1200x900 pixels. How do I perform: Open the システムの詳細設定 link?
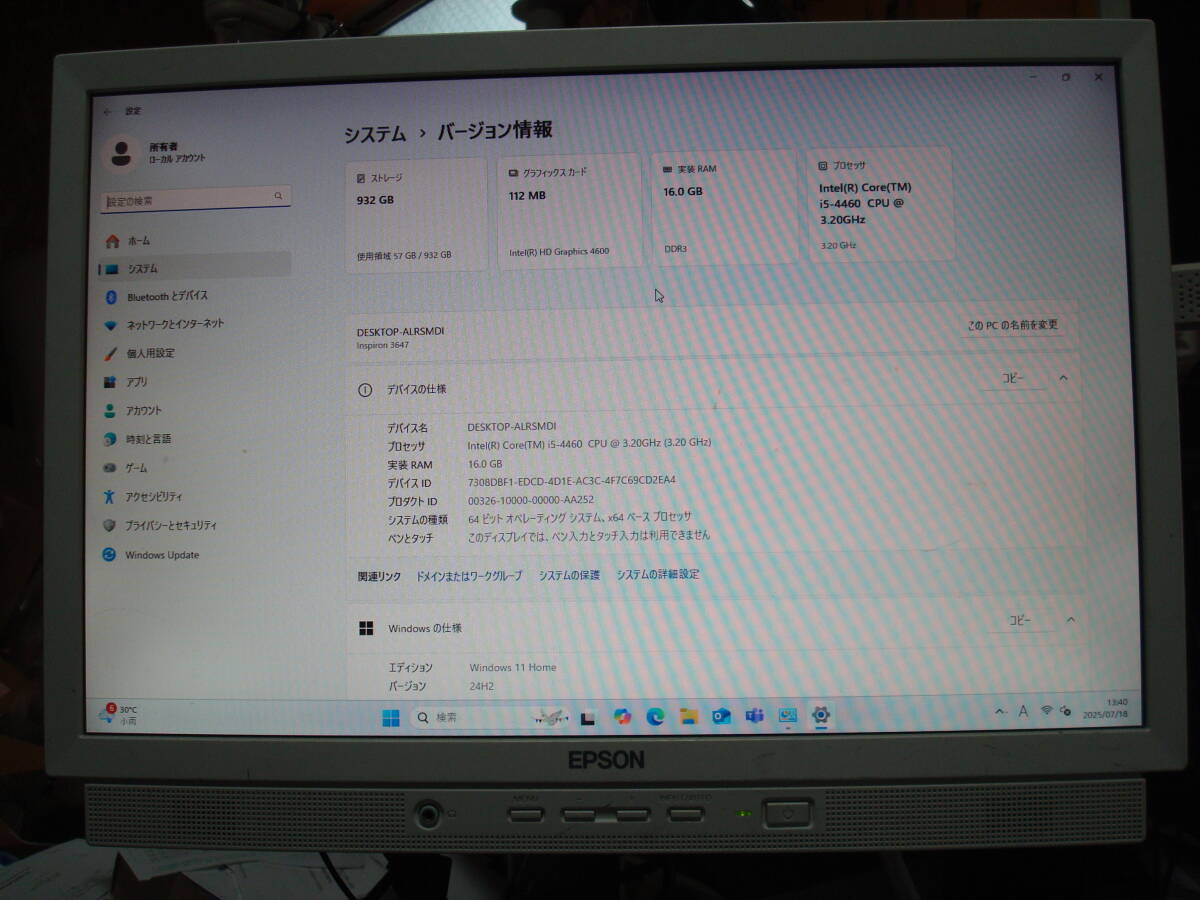click(x=658, y=574)
